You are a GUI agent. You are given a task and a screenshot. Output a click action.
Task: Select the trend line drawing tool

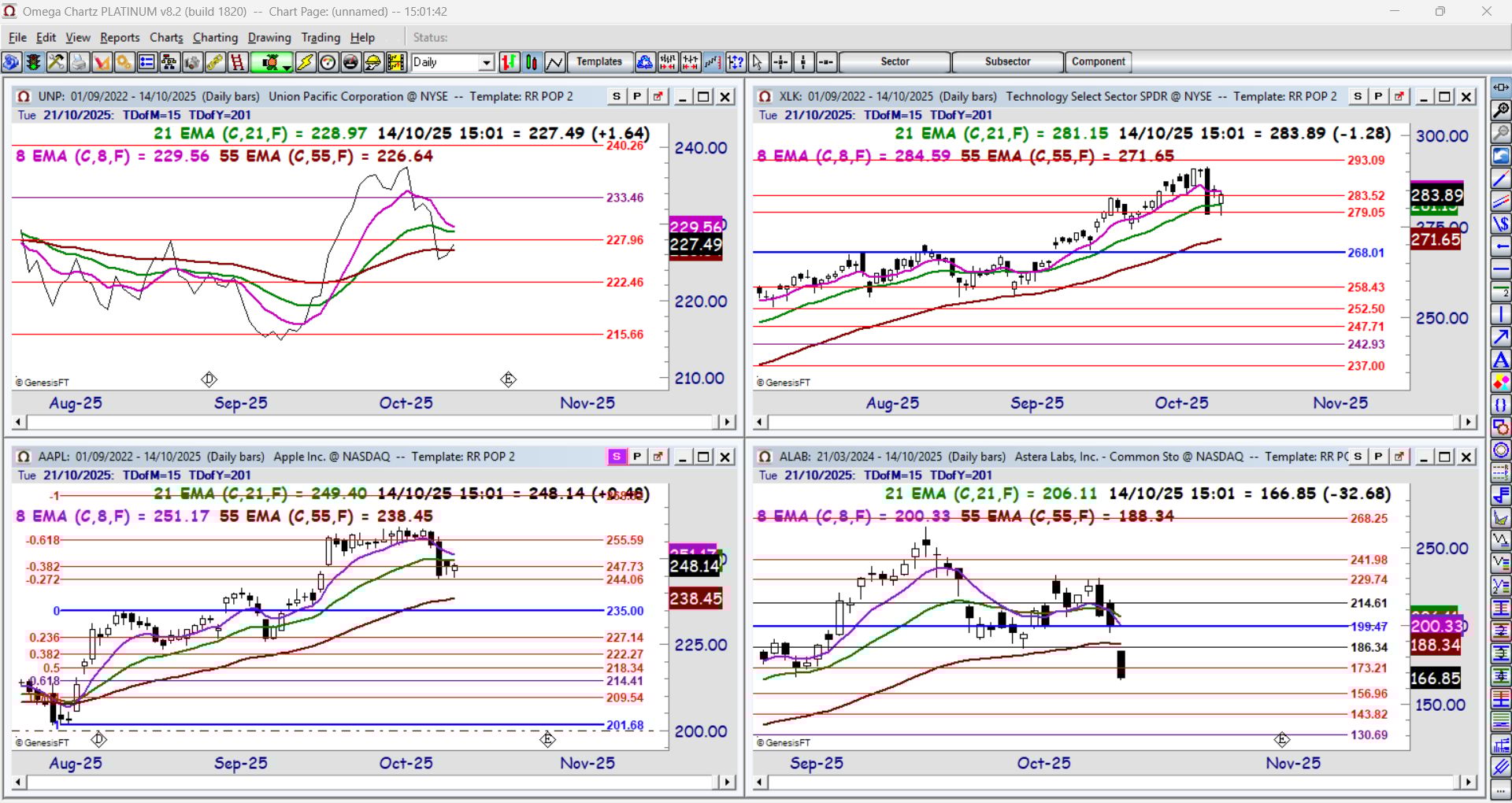[x=1501, y=179]
